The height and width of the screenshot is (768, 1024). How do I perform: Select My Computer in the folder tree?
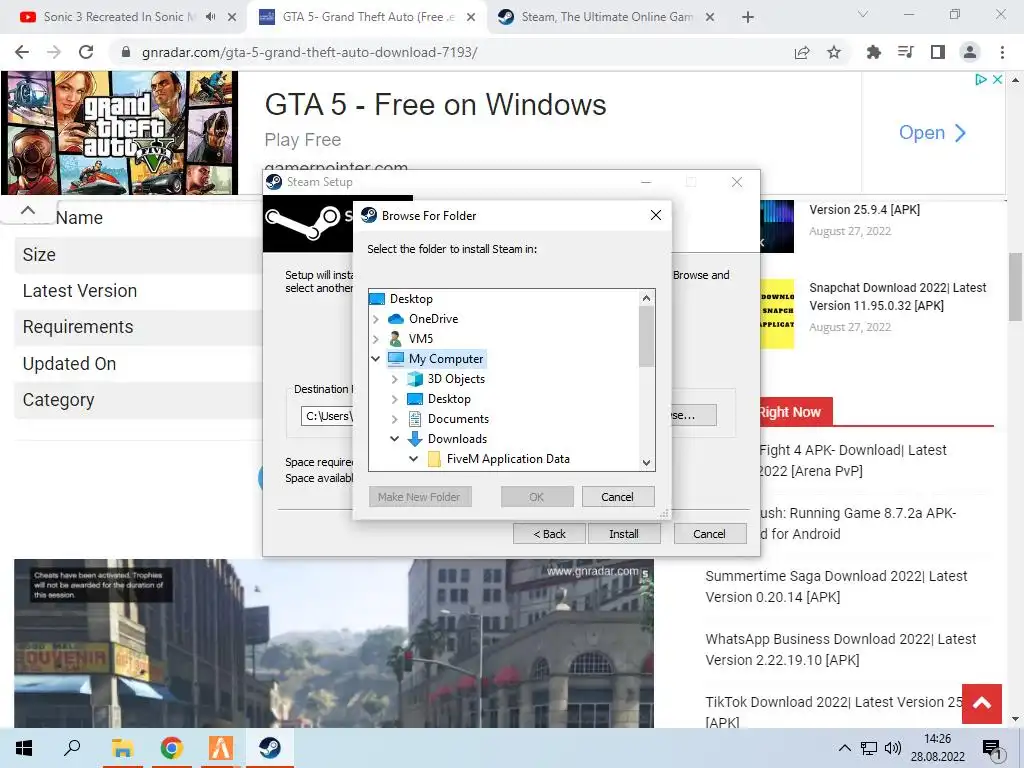point(446,359)
